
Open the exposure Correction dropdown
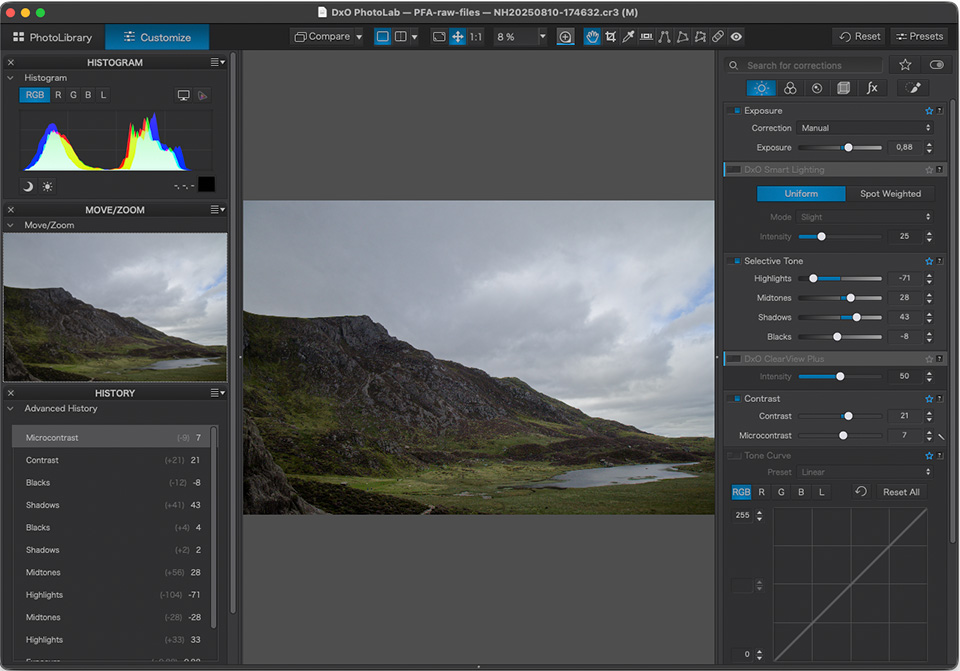coord(864,128)
